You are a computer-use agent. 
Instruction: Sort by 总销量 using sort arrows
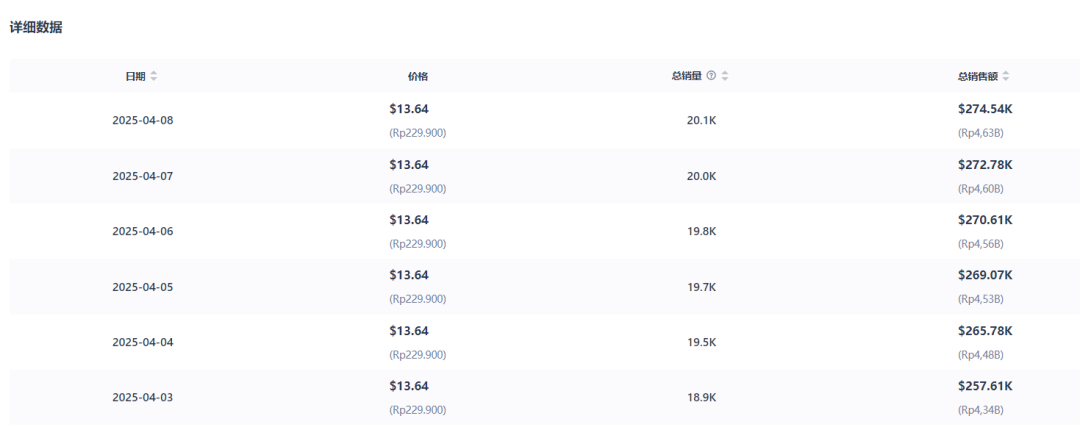coord(725,76)
